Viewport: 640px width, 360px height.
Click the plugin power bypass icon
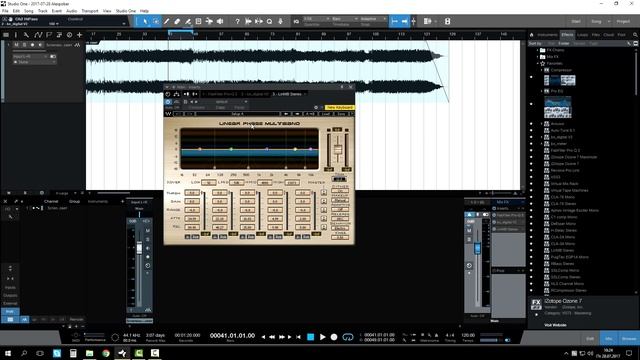tap(168, 102)
